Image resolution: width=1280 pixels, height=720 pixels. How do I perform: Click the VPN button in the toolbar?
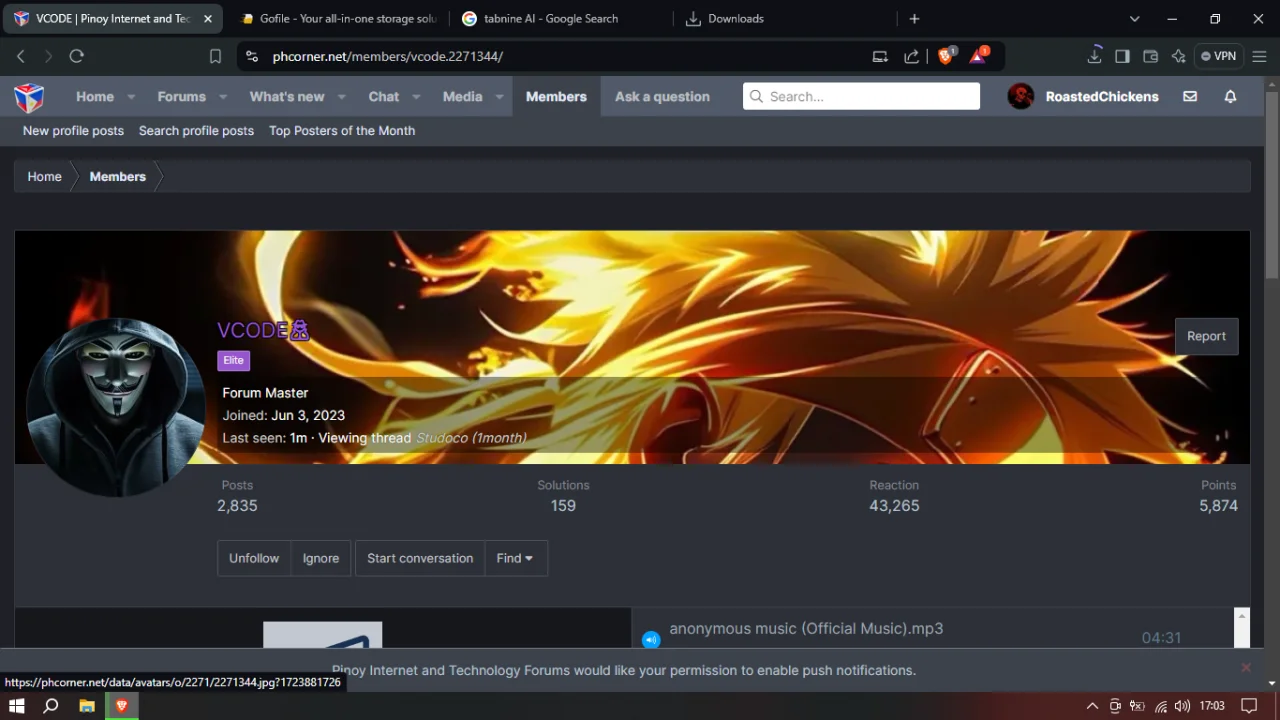point(1218,56)
